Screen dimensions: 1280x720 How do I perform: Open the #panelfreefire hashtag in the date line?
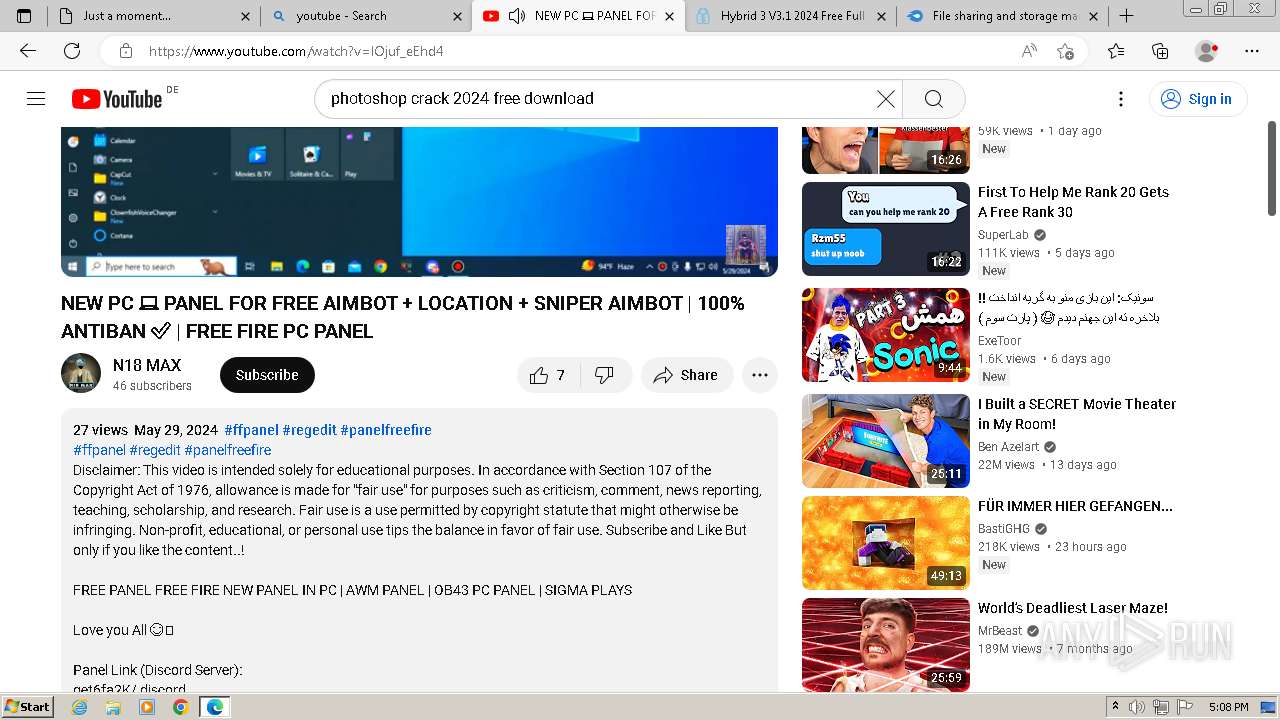pyautogui.click(x=386, y=430)
